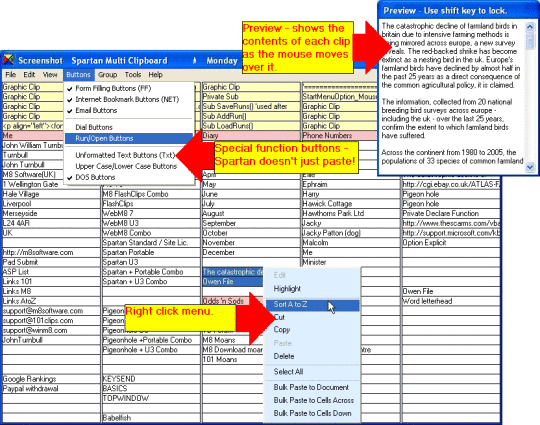The width and height of the screenshot is (540, 425).
Task: Click the support@101clips.com clip
Action: pyautogui.click(x=51, y=321)
